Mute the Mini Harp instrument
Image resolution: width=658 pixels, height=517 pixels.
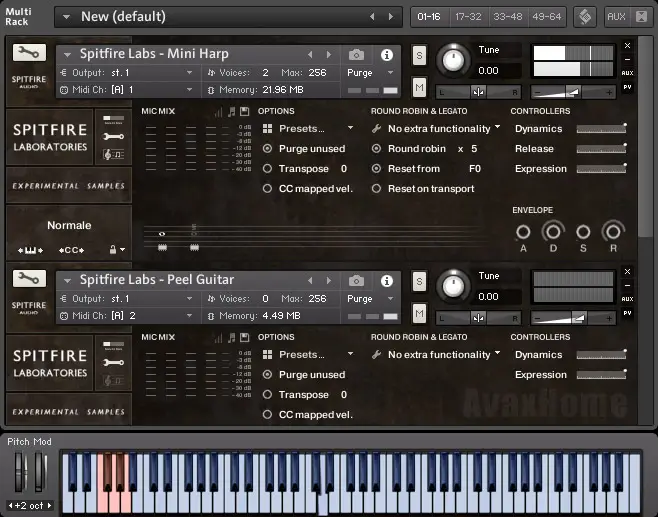[419, 87]
